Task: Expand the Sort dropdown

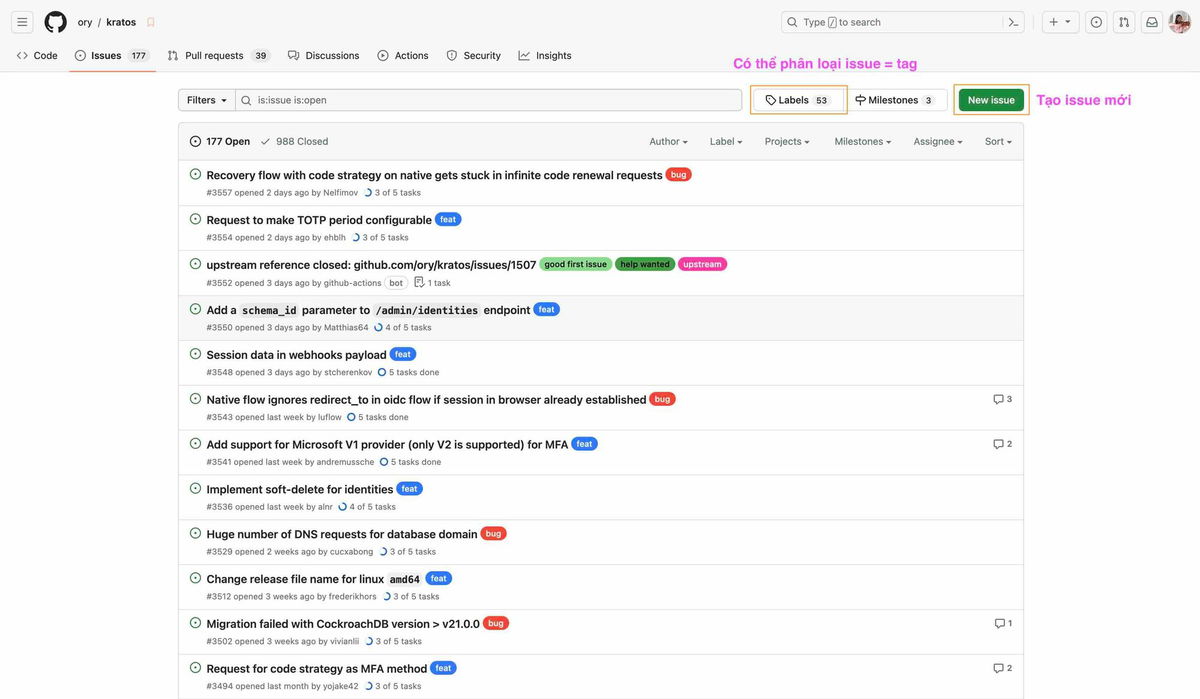Action: 994,140
